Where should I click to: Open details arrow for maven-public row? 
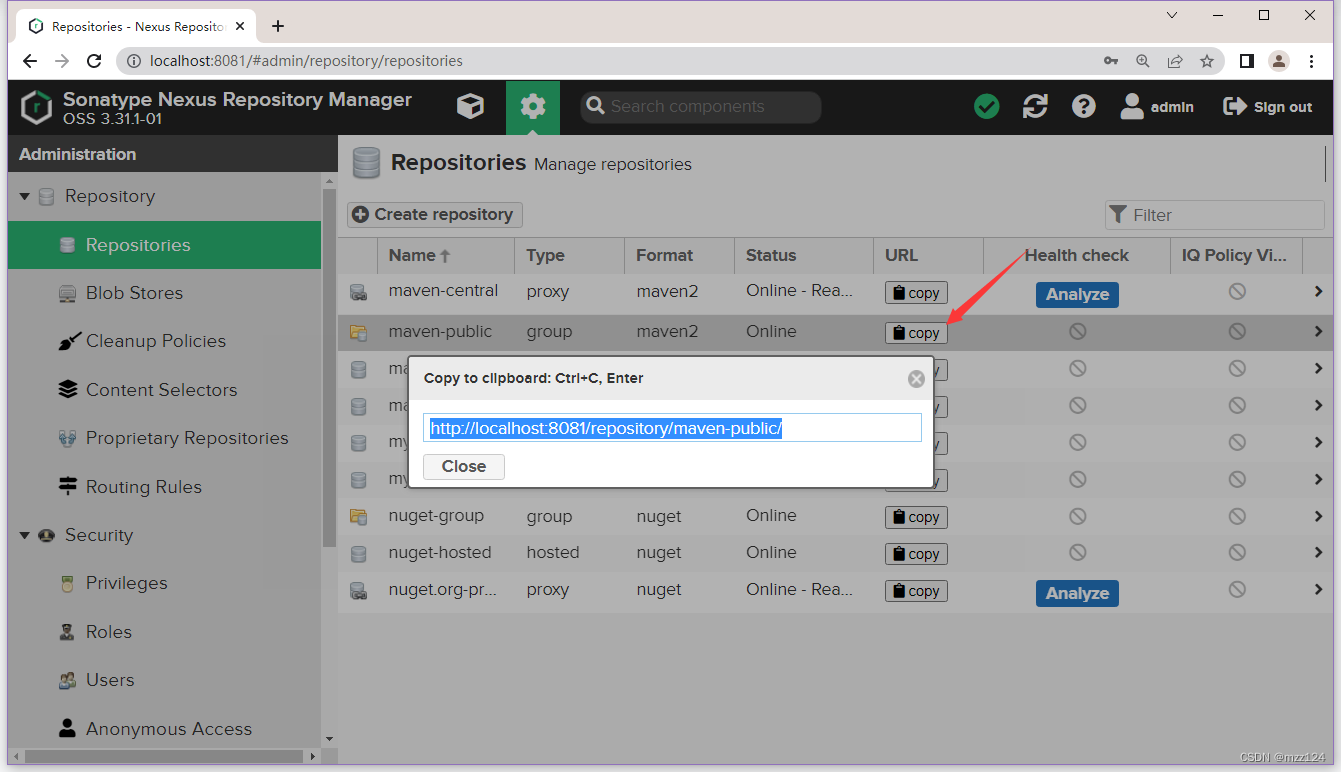click(x=1318, y=332)
